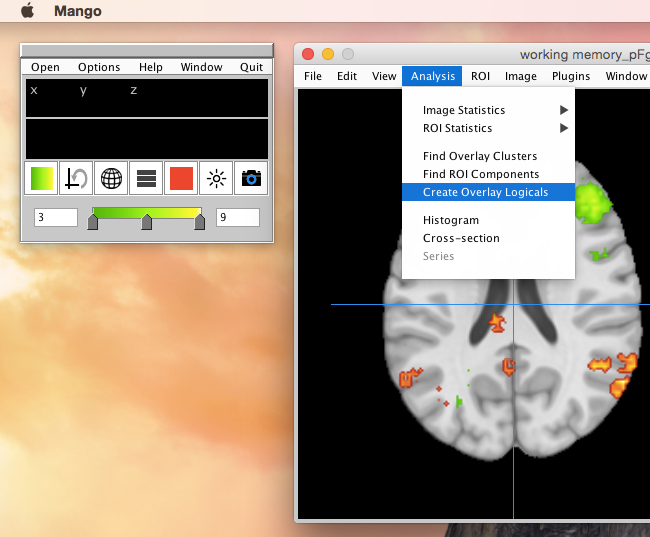
Task: Click the camera snapshot icon
Action: pyautogui.click(x=251, y=178)
